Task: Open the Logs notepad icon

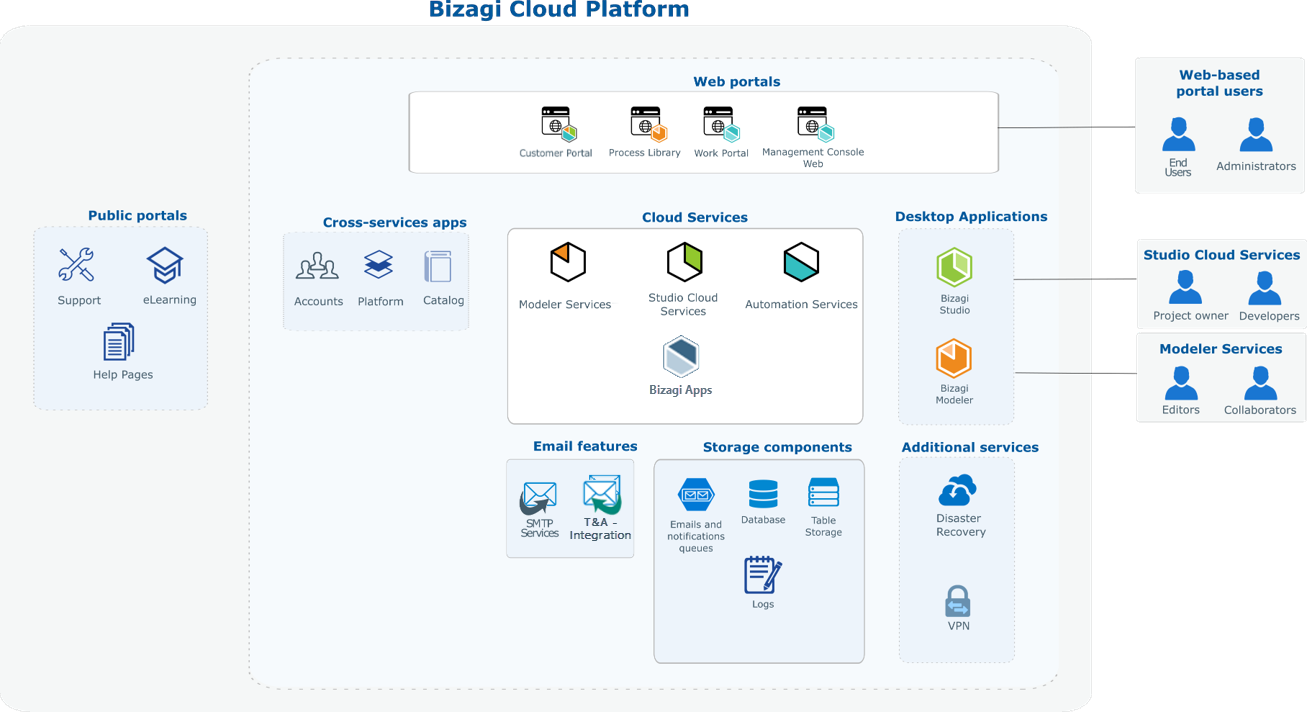Action: (762, 575)
